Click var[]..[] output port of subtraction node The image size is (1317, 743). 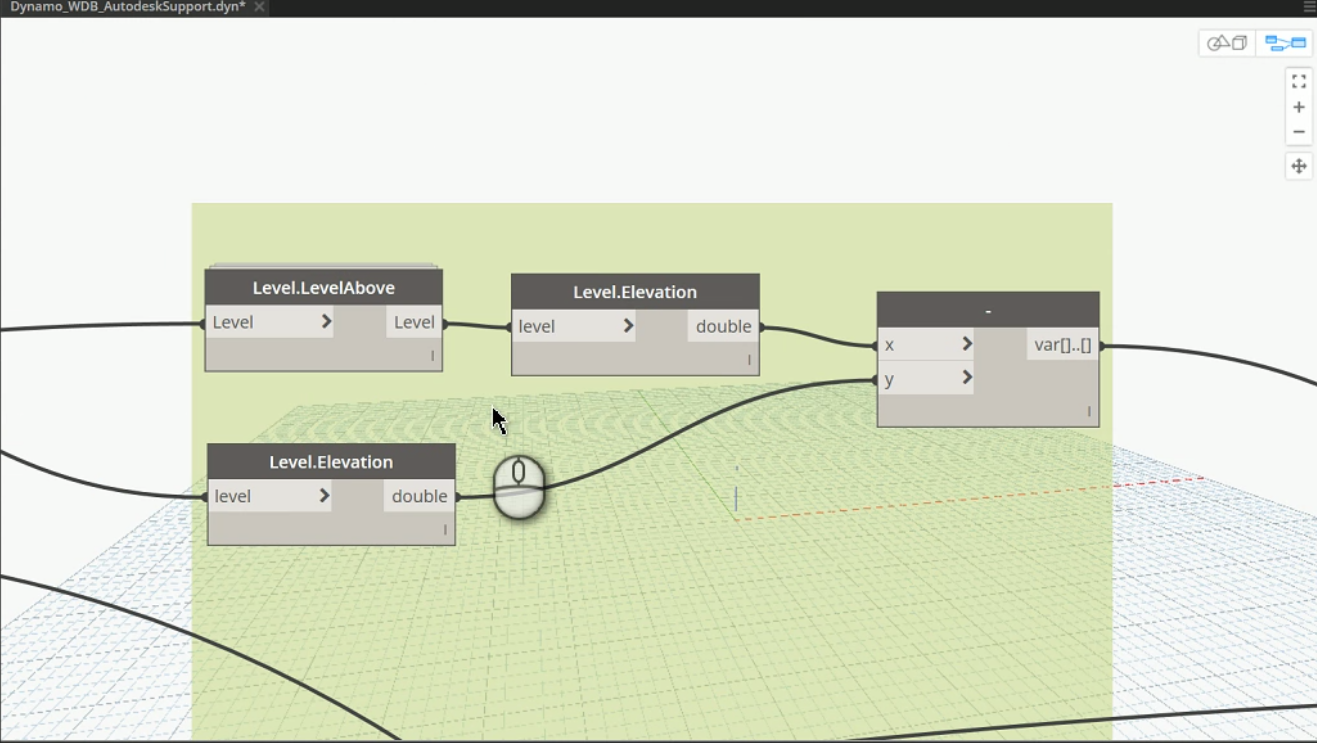tap(1063, 345)
